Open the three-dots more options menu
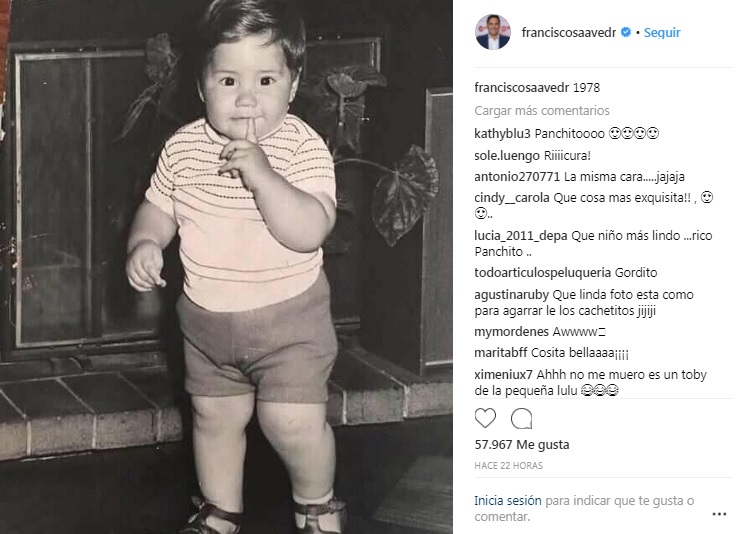Viewport: 737px width, 534px height. tap(719, 514)
